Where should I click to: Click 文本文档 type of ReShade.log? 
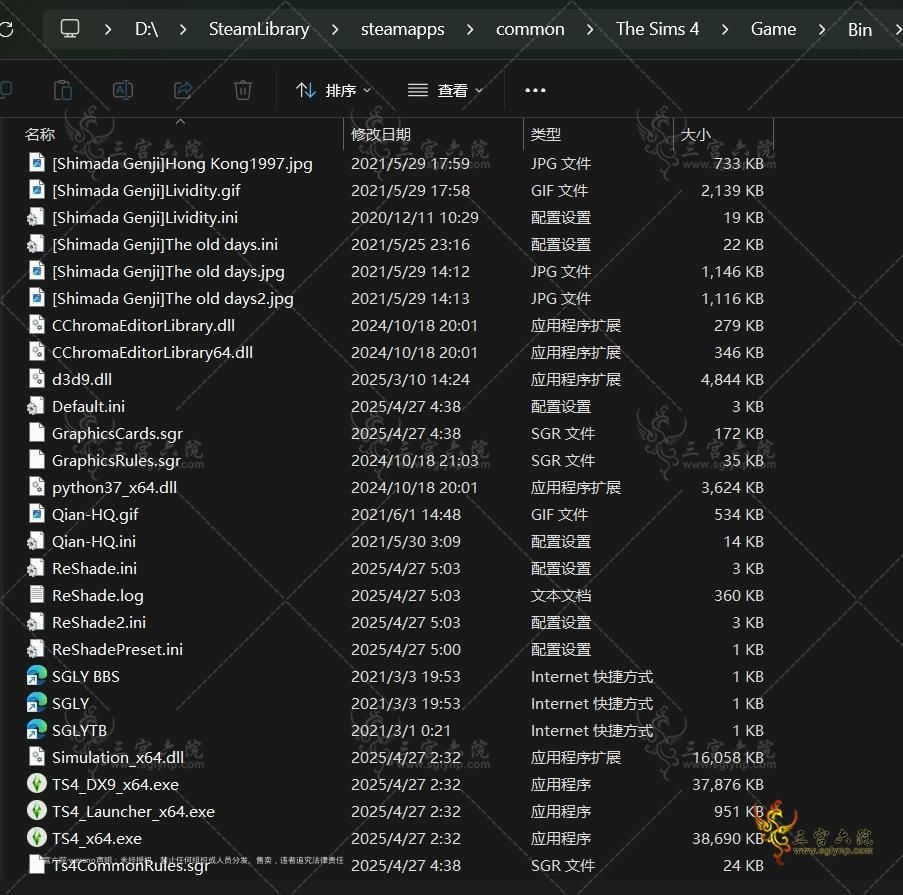click(x=561, y=596)
